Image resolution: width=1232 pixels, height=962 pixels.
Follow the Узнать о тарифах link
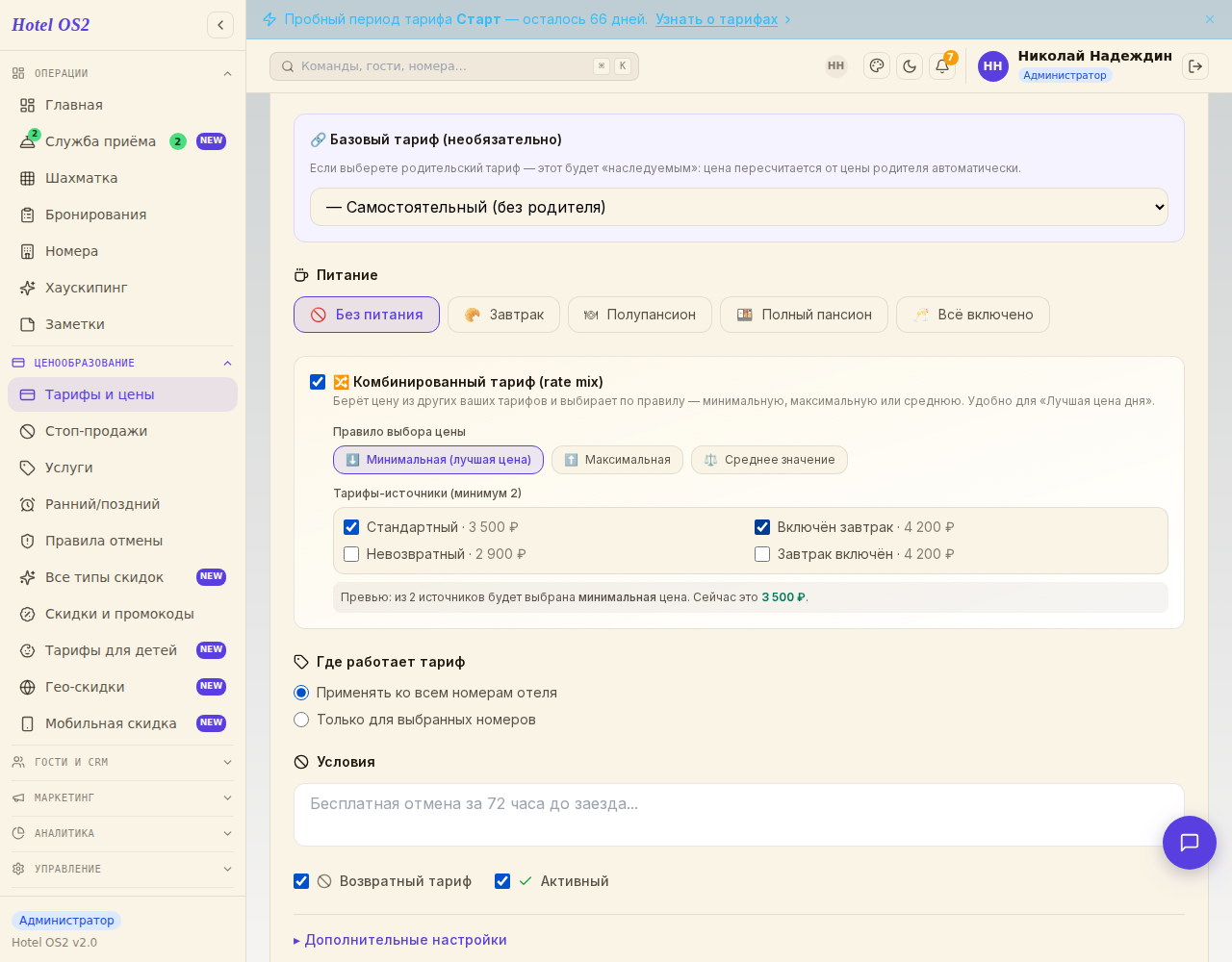click(x=716, y=19)
